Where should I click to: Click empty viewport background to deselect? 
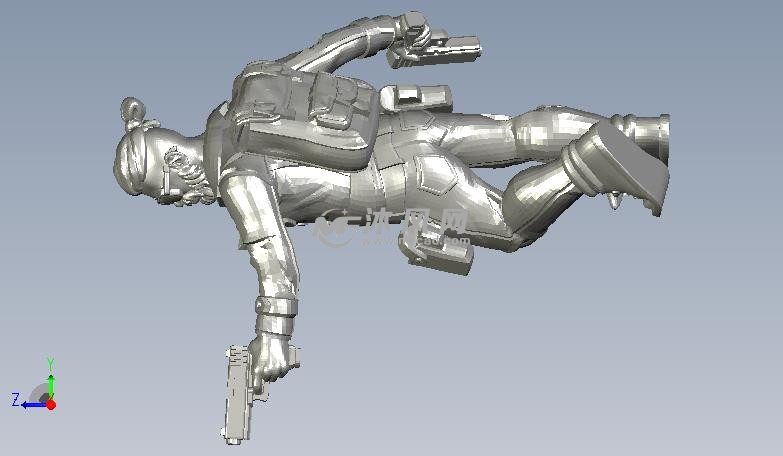(x=650, y=360)
